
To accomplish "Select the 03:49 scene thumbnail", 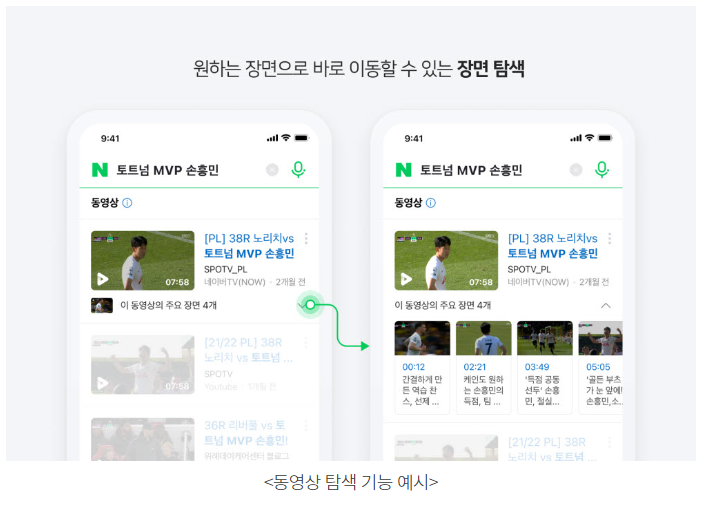I will coord(545,338).
